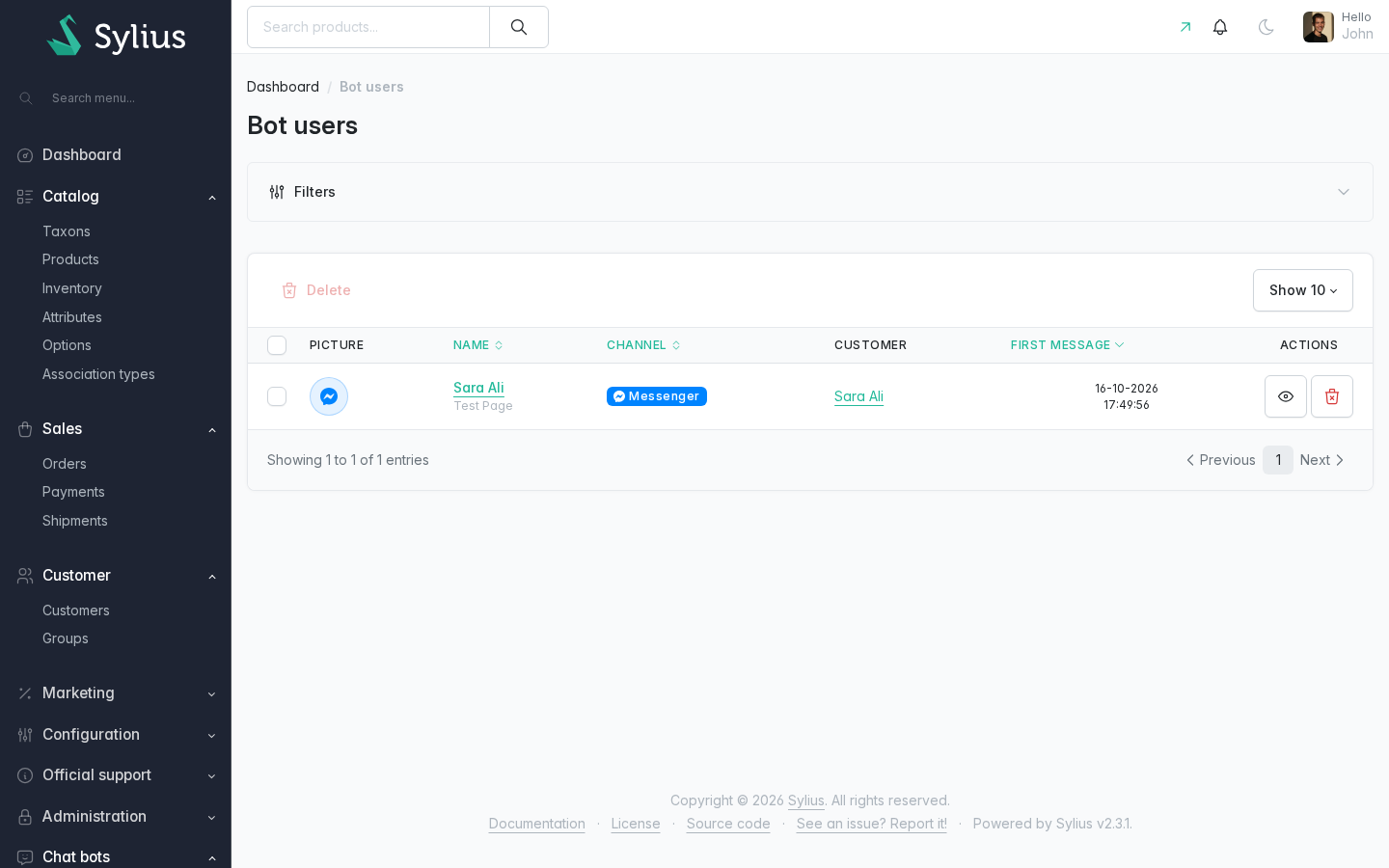This screenshot has width=1389, height=868.
Task: Click the Messenger picture icon for Sara Ali
Action: [329, 396]
